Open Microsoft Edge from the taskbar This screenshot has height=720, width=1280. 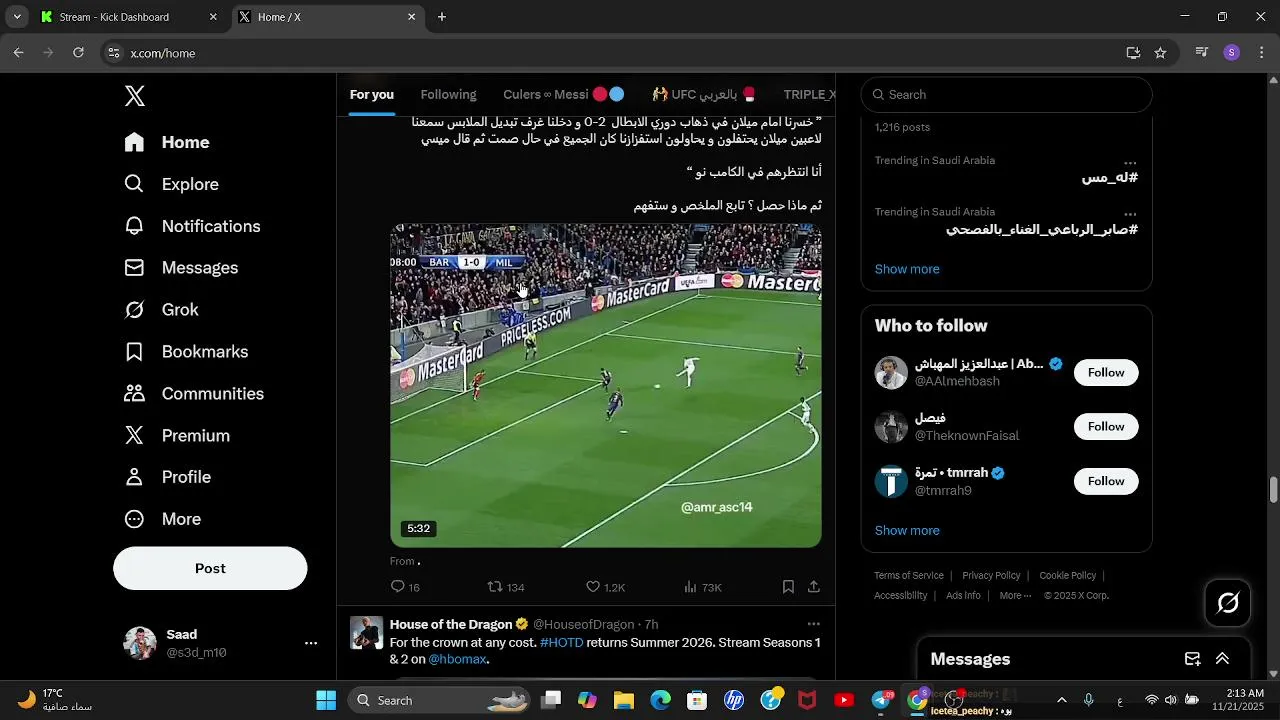(660, 700)
